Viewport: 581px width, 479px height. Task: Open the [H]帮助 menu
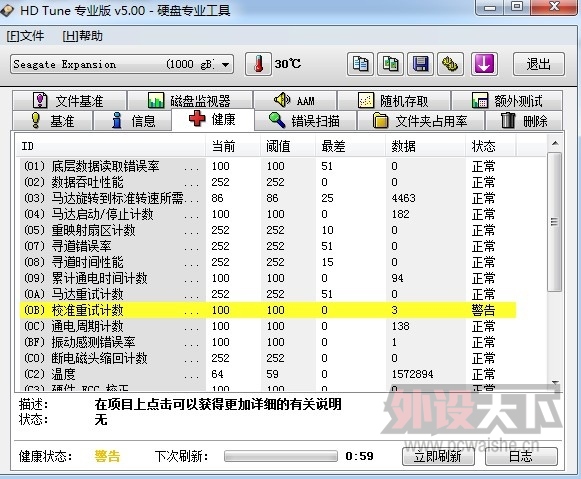coord(82,36)
